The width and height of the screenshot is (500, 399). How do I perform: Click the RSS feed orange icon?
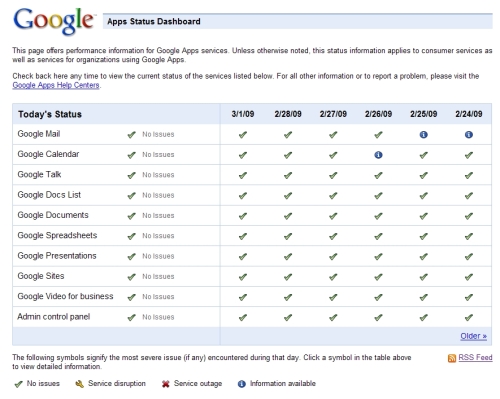452,358
